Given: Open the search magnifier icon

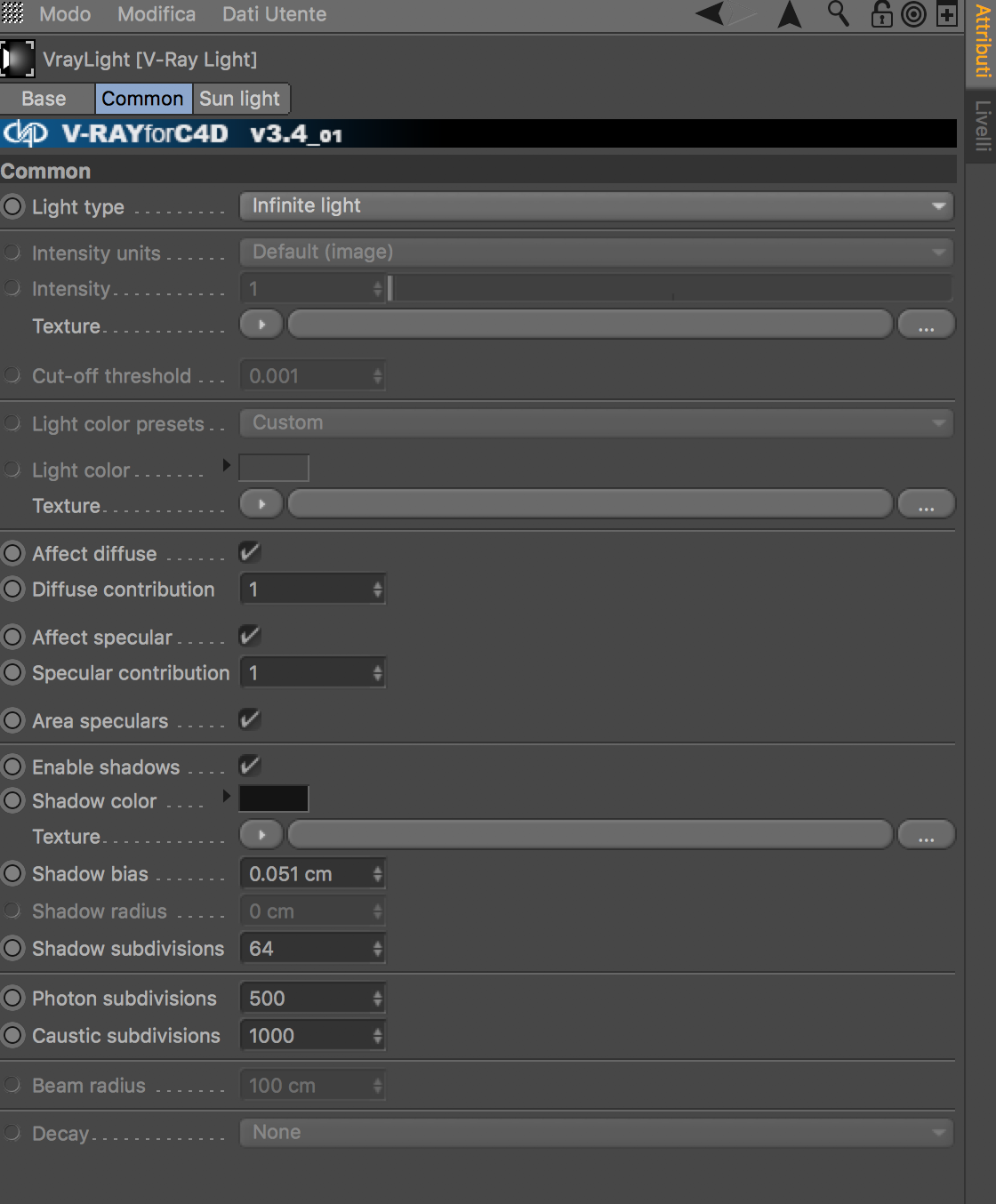Looking at the screenshot, I should (838, 13).
